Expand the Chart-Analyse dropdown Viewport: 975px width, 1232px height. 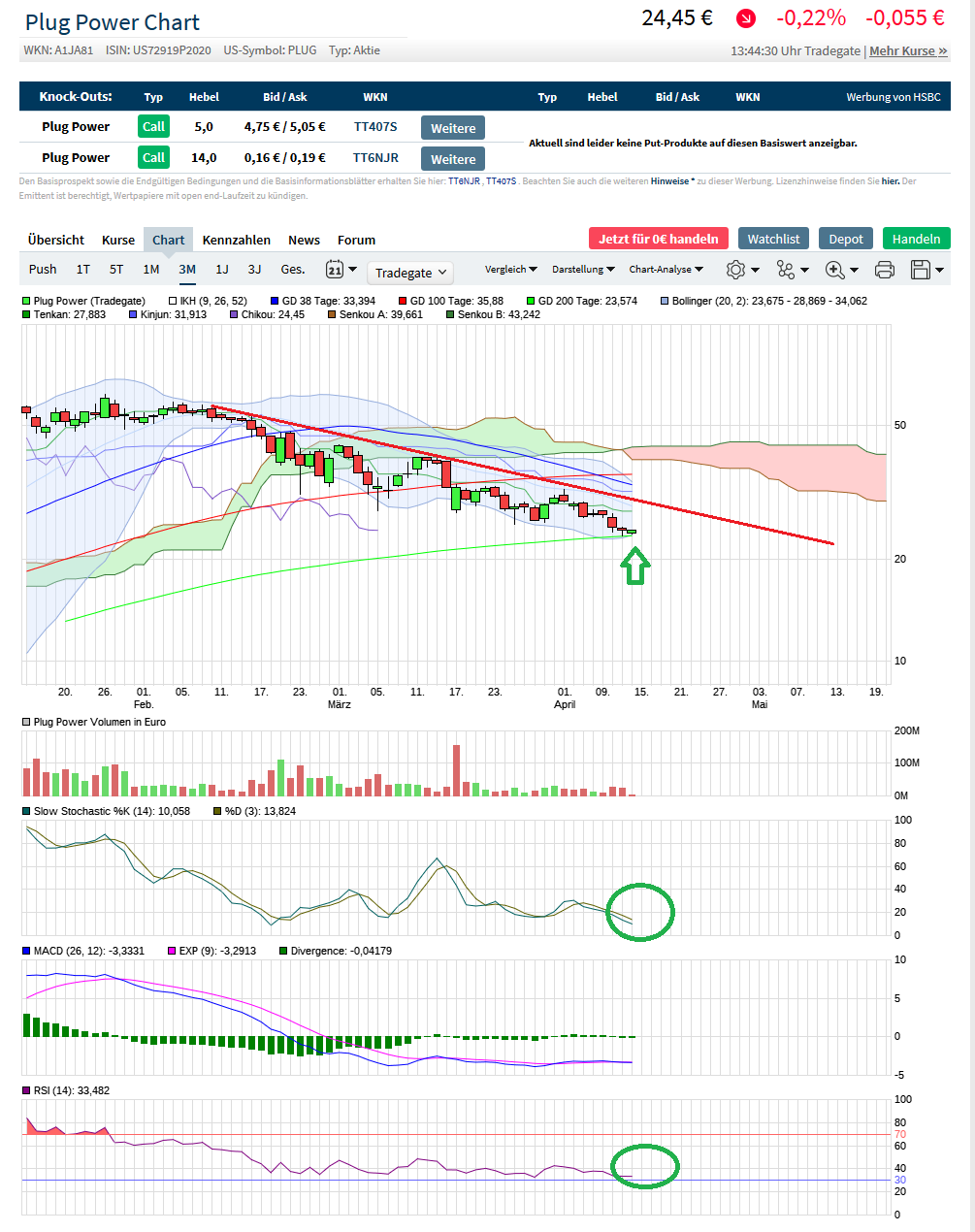pyautogui.click(x=666, y=270)
